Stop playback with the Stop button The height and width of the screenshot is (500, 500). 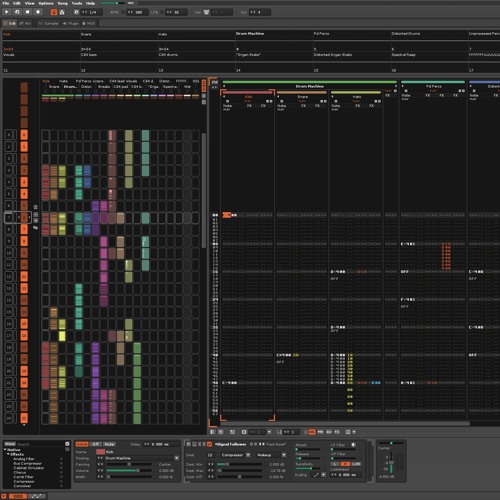tap(28, 12)
